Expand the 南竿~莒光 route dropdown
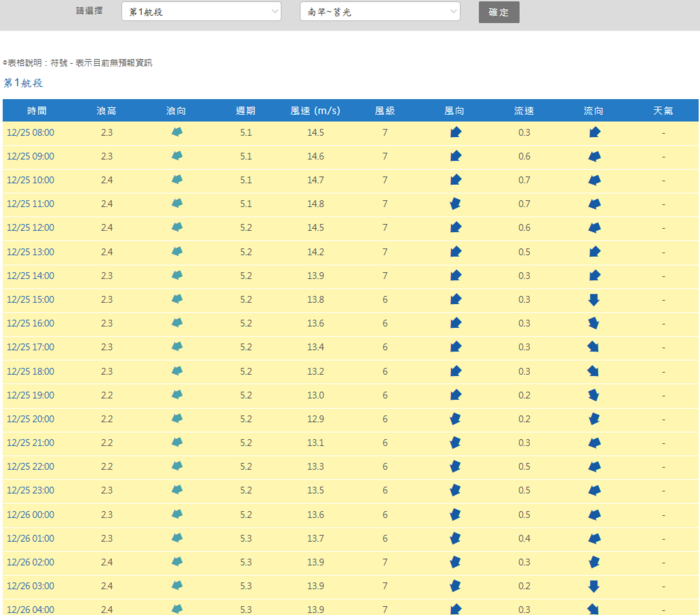 [x=379, y=12]
